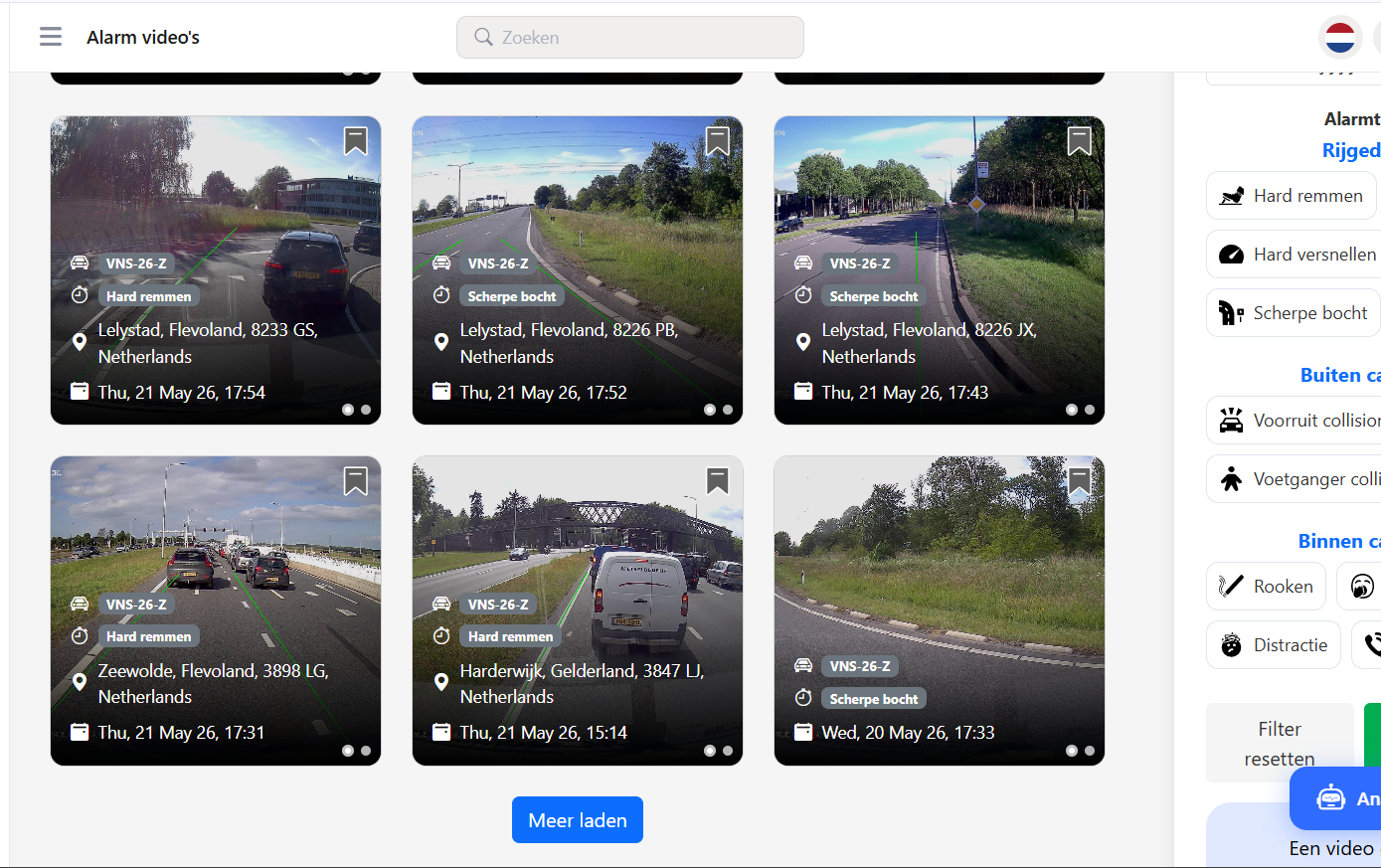Bookmark the Lelystad 8226 PB video
The width and height of the screenshot is (1381, 868).
(x=718, y=141)
